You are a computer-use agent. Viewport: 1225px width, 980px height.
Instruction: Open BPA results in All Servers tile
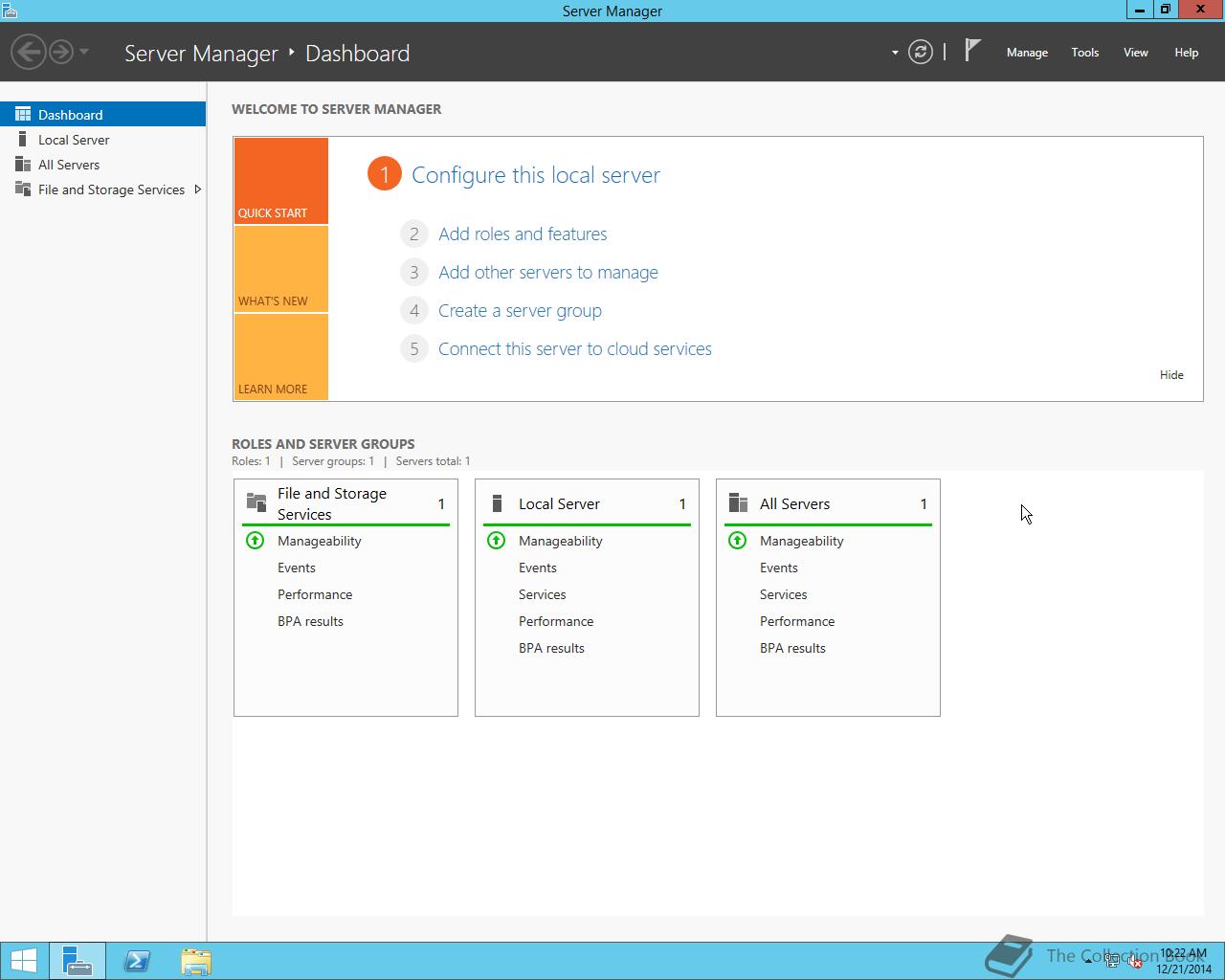(792, 648)
